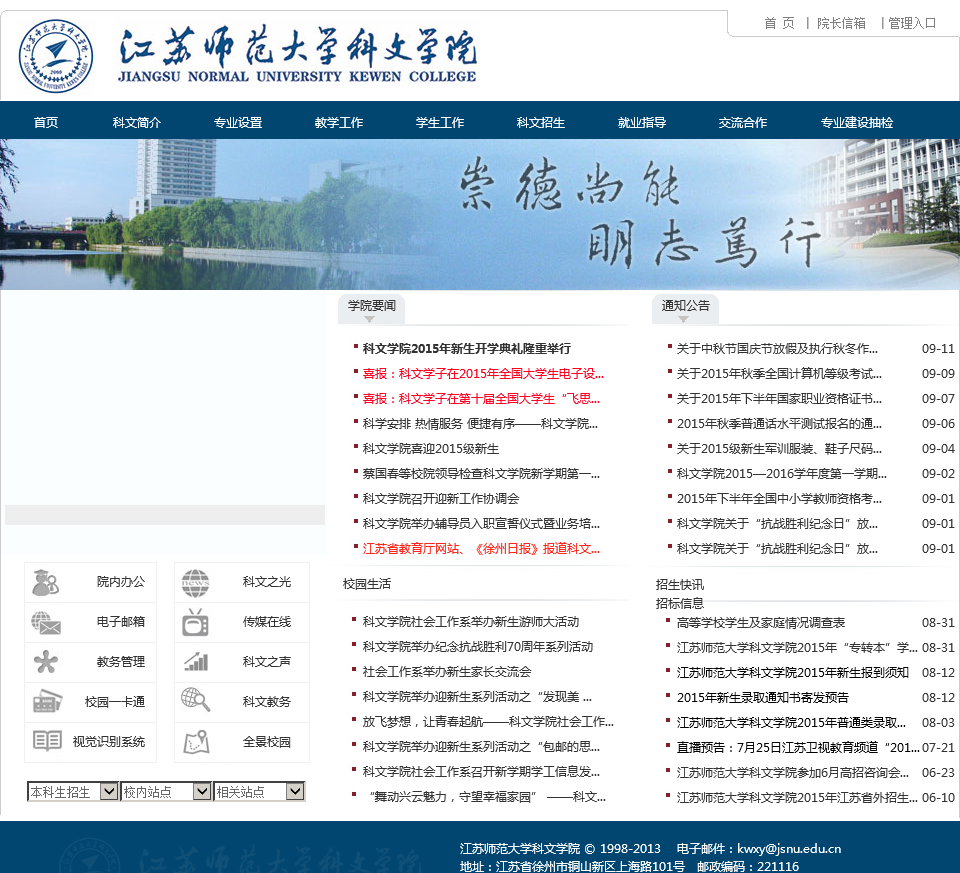
Task: Click footer email kwxy@jsnu.edu.cn
Action: point(789,849)
